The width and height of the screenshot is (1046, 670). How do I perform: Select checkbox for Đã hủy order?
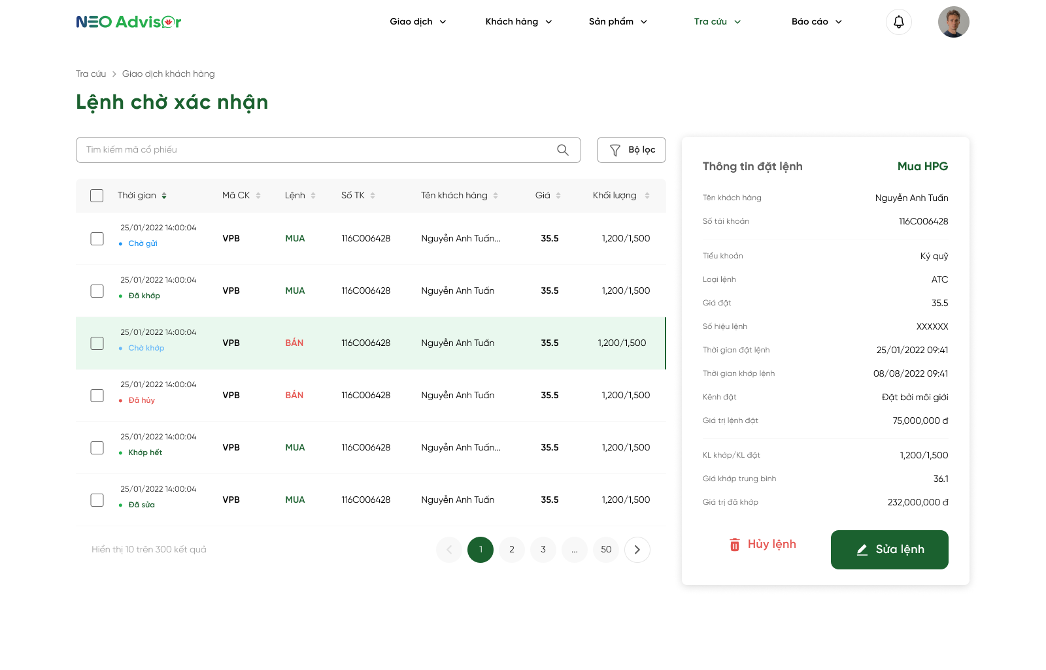pyautogui.click(x=97, y=395)
